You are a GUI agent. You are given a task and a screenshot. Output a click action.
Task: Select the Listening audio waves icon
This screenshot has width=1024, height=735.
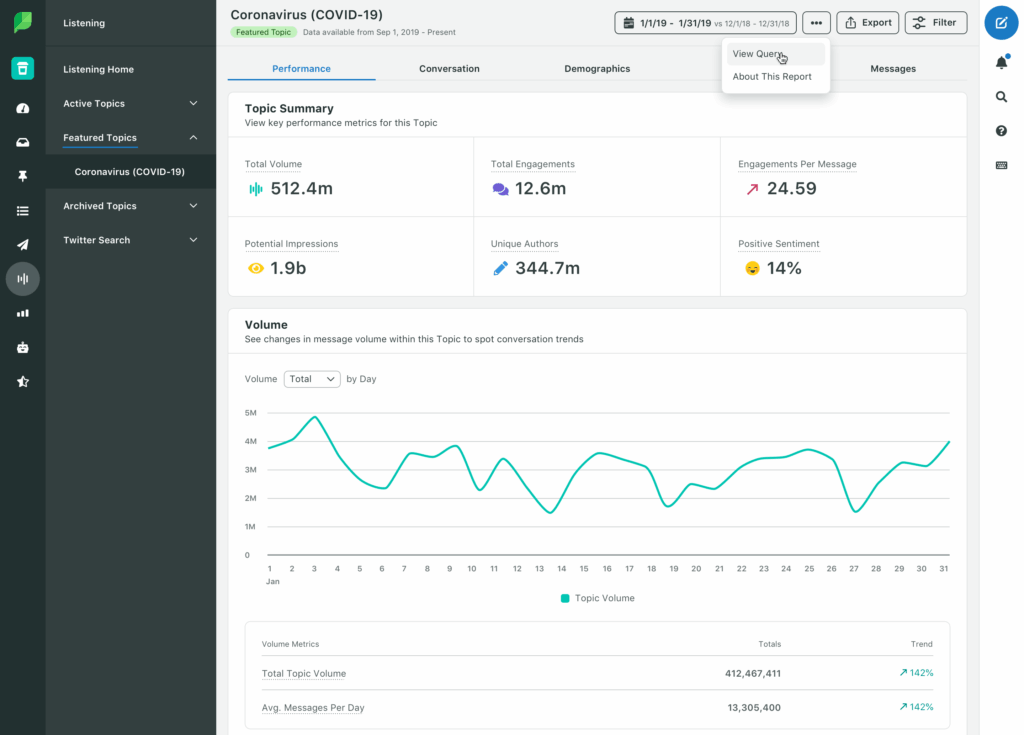(22, 278)
